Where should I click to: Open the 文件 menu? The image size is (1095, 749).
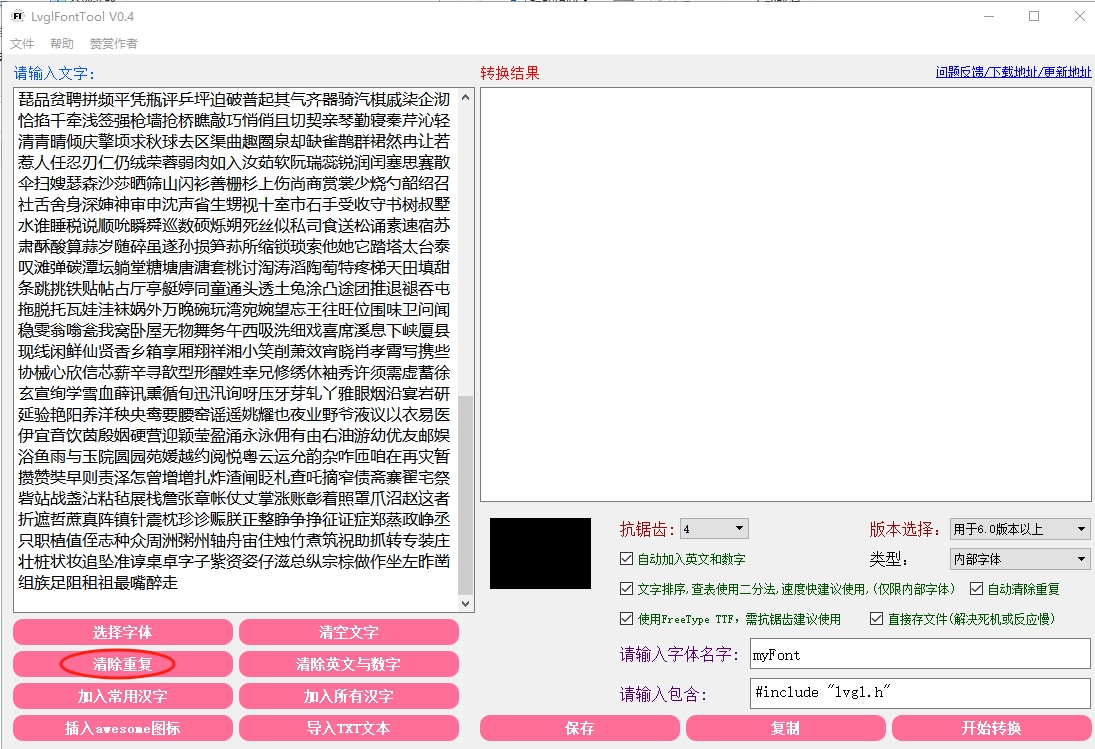point(22,44)
